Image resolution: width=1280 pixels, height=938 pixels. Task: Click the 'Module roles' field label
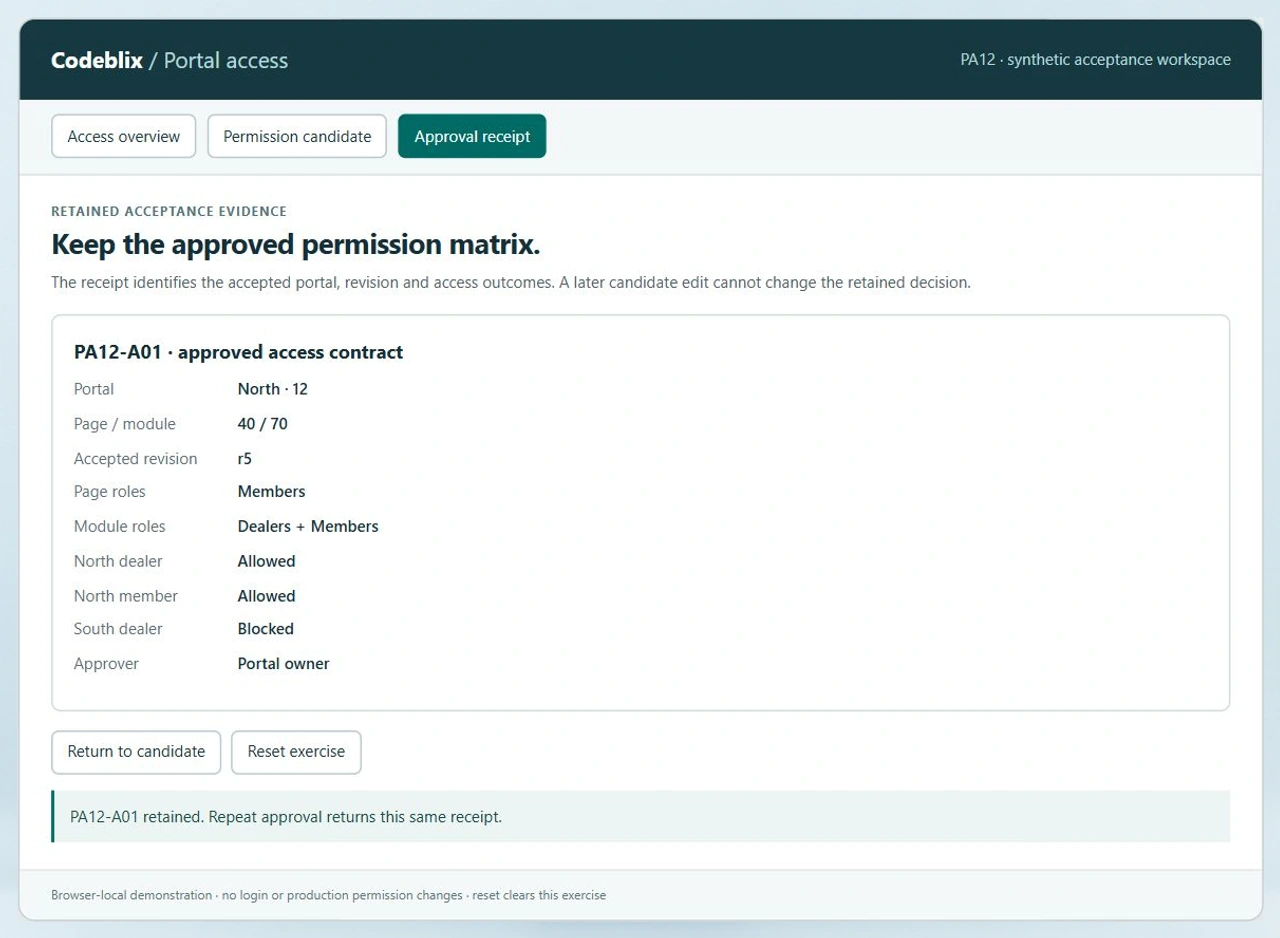coord(120,527)
